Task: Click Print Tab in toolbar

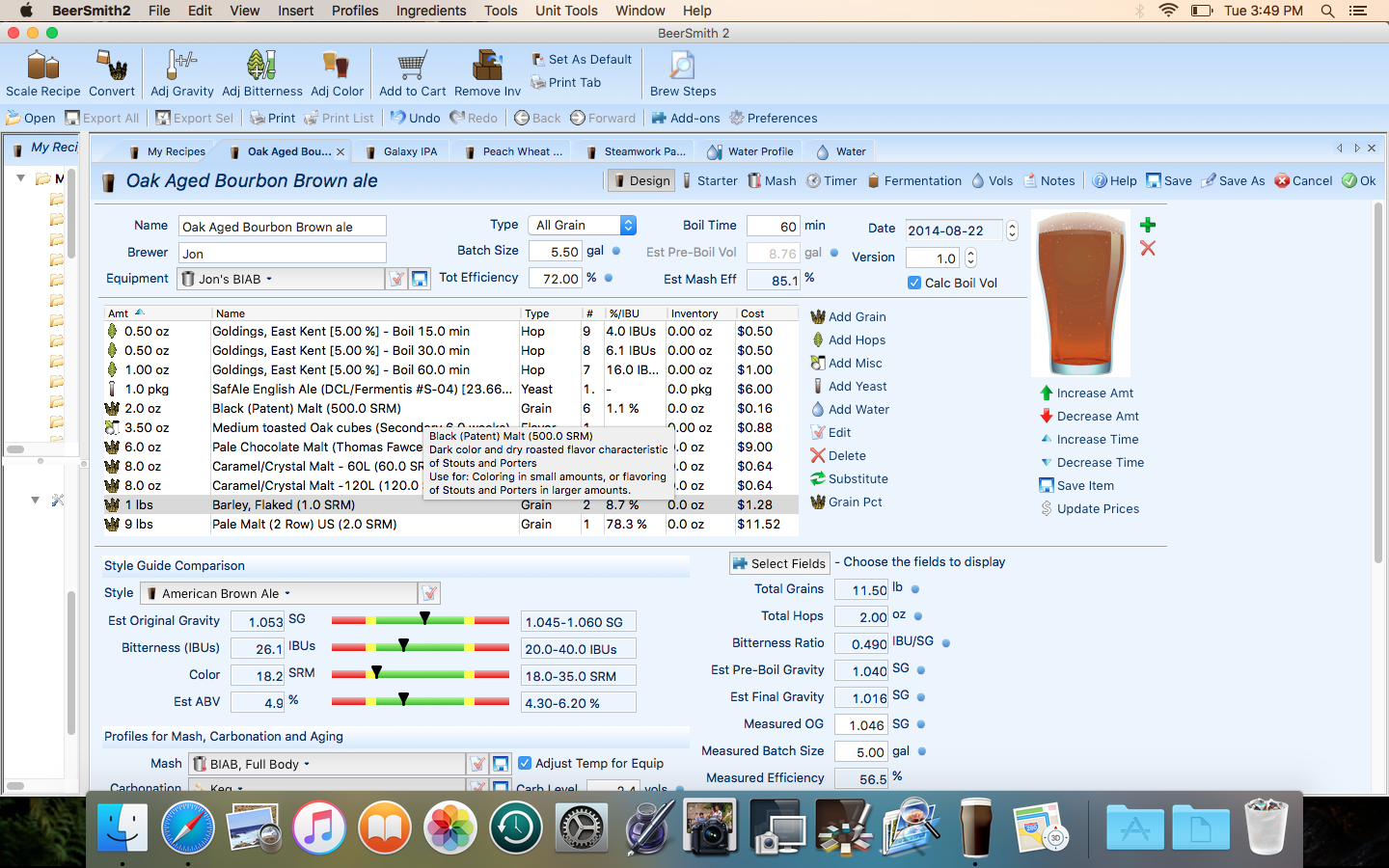Action: coord(566,82)
